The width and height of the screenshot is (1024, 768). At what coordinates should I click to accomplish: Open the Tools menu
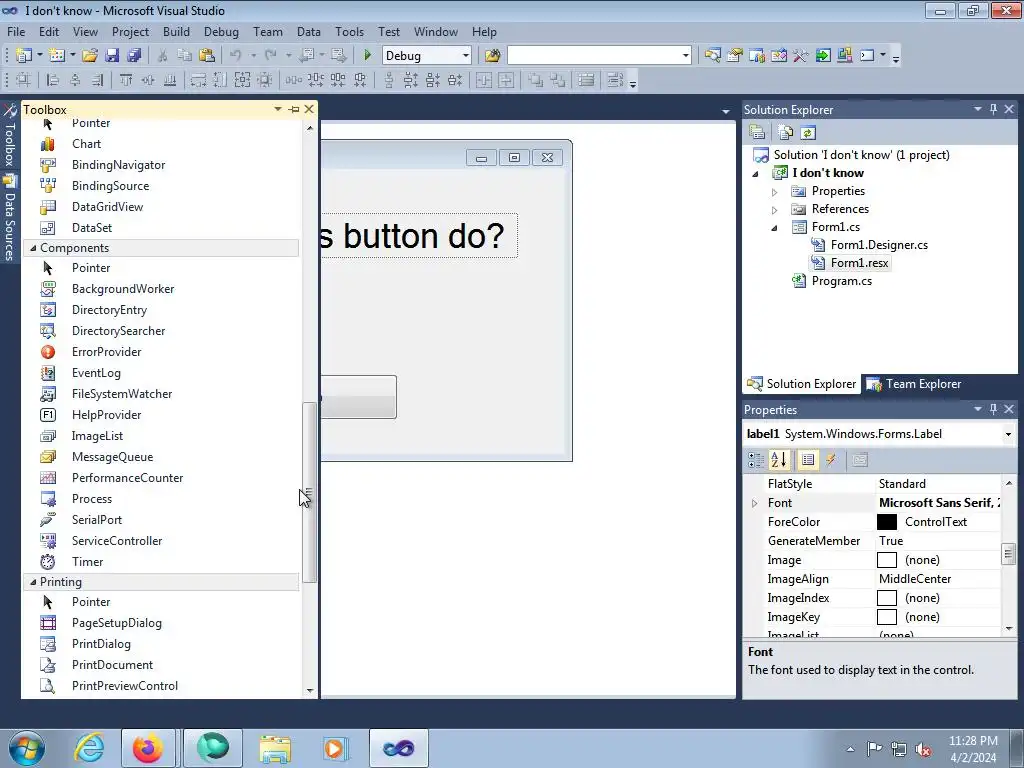349,31
